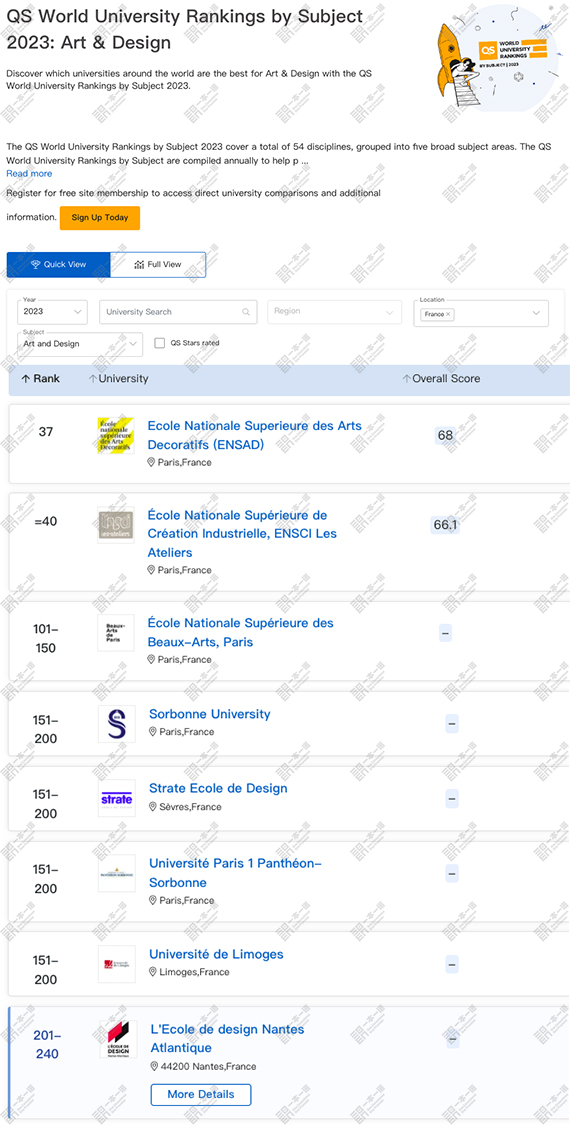Click the Limoges,France location text
Screen dimensions: 570x1128
(x=194, y=972)
